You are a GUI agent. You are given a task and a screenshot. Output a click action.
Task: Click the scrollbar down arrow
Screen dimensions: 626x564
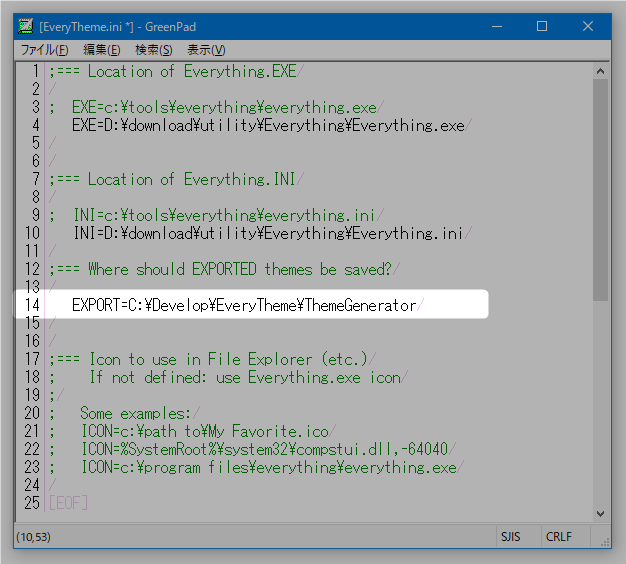[600, 514]
